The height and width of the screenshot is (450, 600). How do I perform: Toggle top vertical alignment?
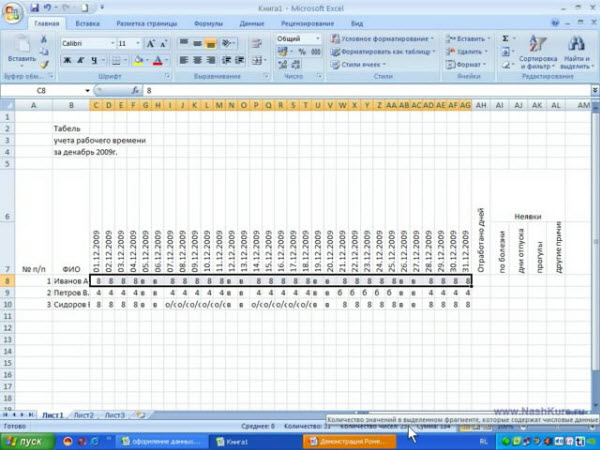(184, 43)
